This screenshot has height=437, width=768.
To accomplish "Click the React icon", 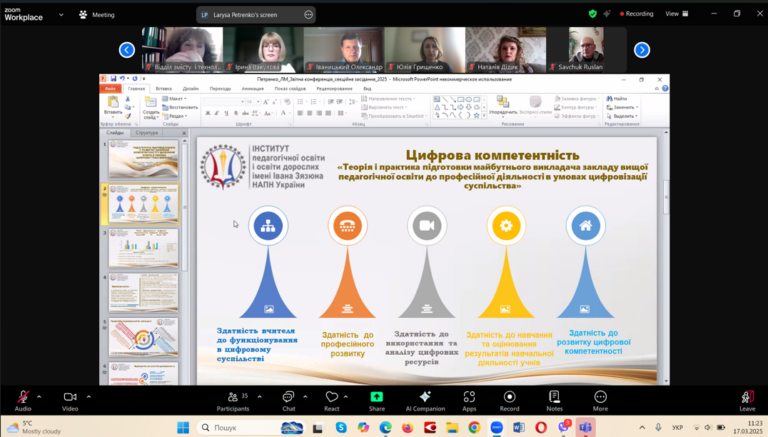I will [331, 397].
